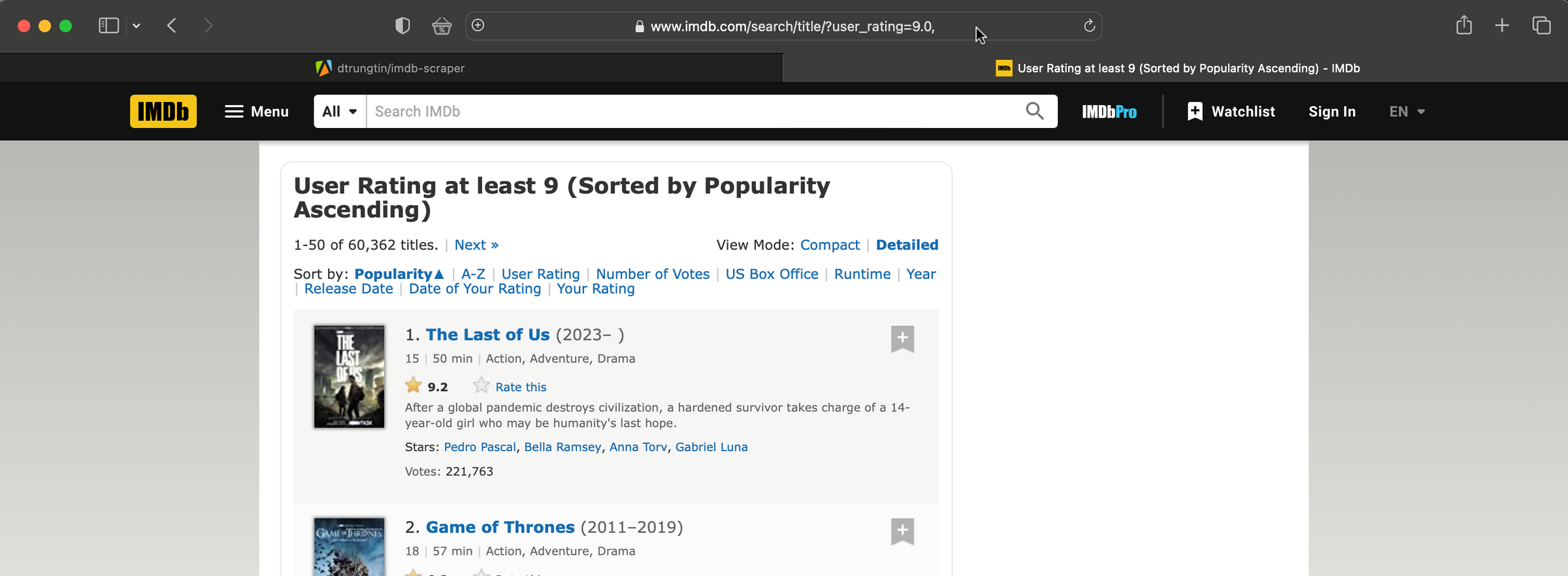Click the search magnifier icon
This screenshot has height=576, width=1568.
[1034, 111]
